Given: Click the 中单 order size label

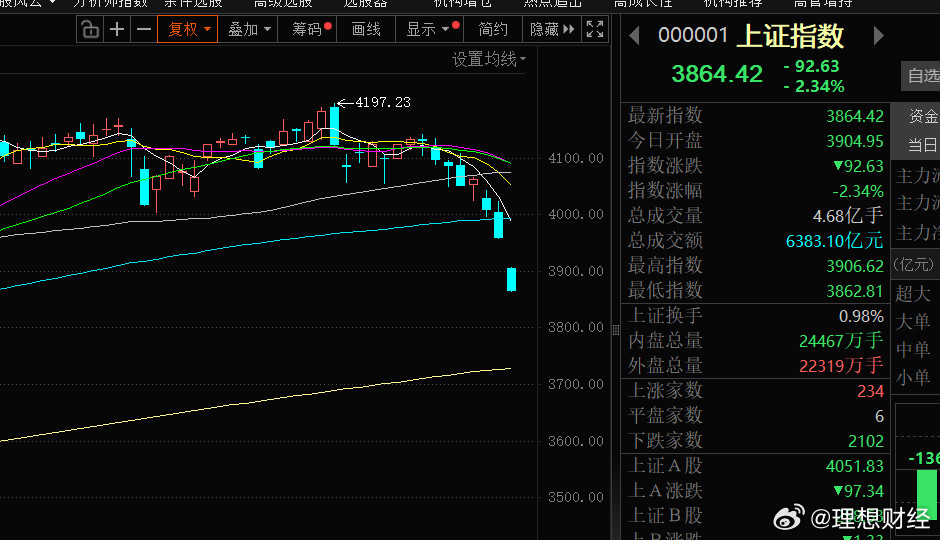Looking at the screenshot, I should (x=913, y=349).
